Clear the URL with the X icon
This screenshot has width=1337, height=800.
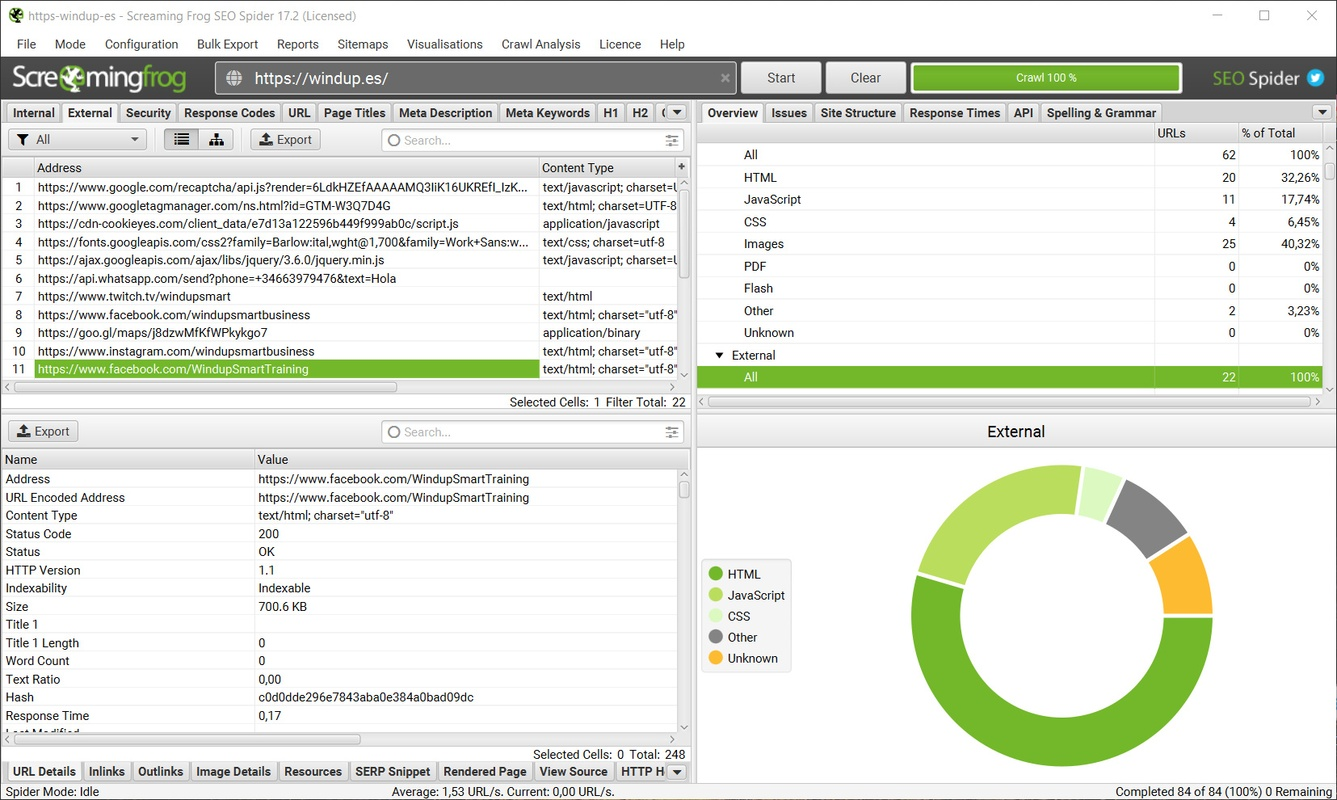(x=725, y=78)
